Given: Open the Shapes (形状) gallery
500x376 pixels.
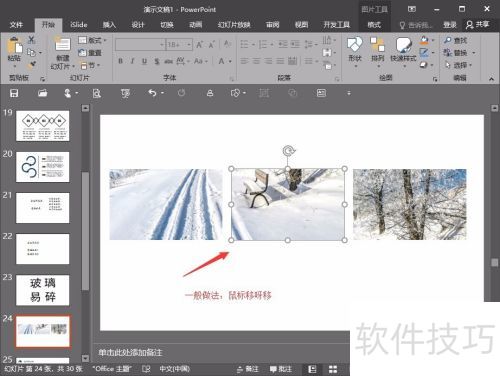Looking at the screenshot, I should tap(355, 52).
